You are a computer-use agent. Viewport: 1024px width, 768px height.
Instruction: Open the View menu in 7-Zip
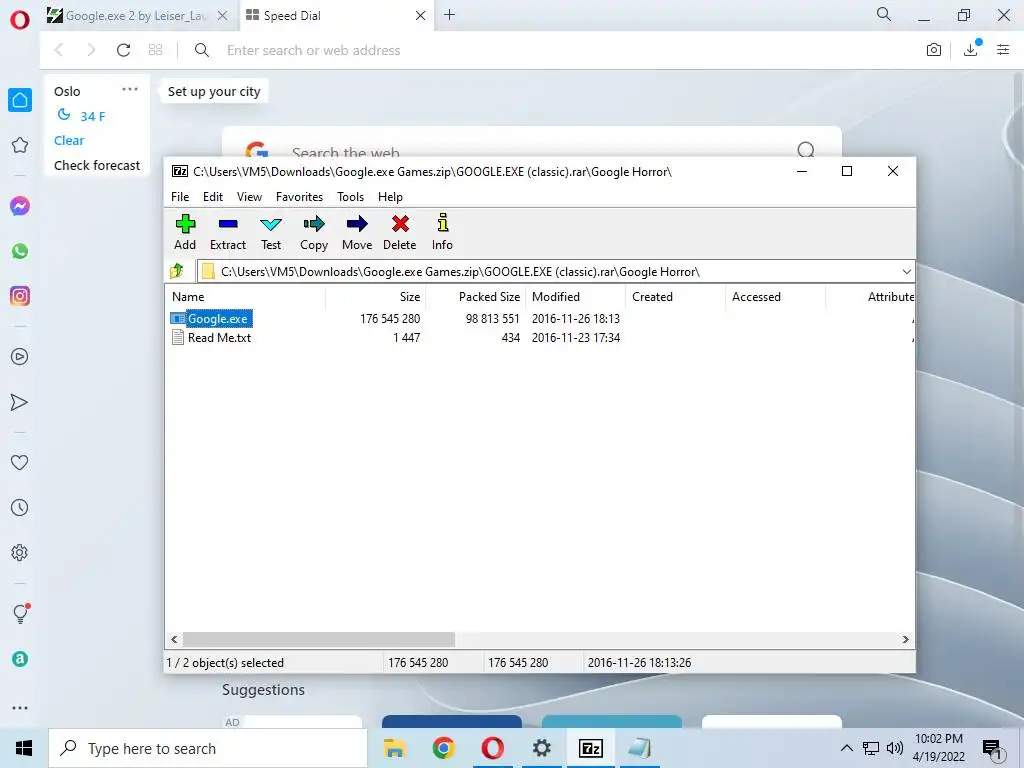[x=249, y=197]
